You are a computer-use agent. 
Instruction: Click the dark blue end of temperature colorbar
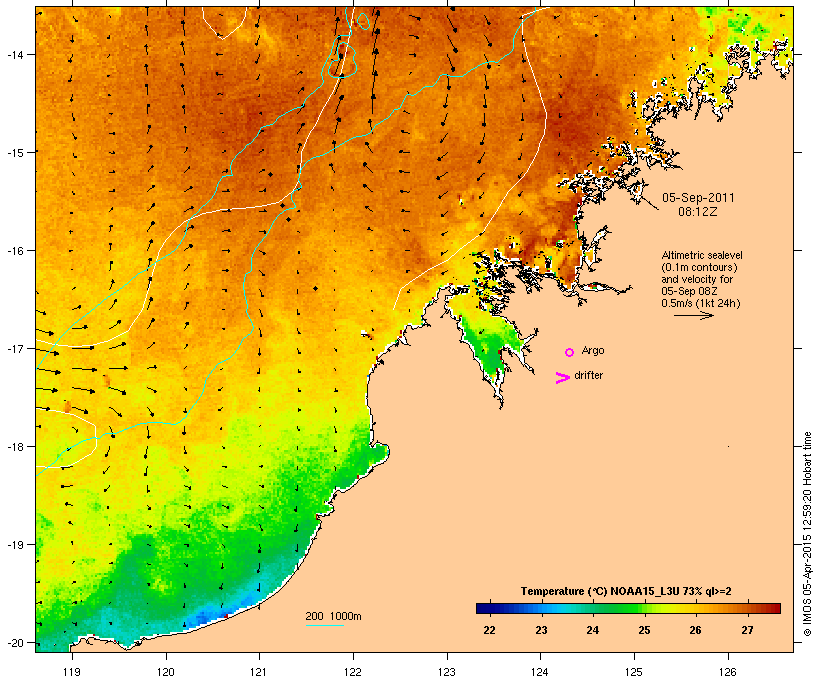point(482,608)
